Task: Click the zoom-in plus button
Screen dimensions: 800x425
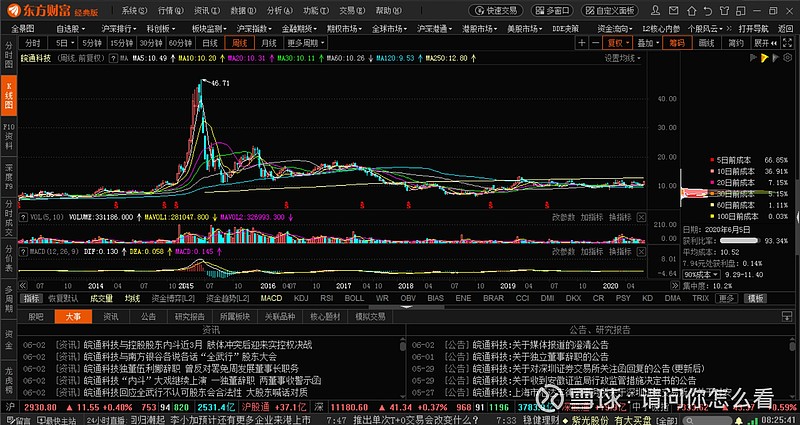Action: click(x=582, y=43)
